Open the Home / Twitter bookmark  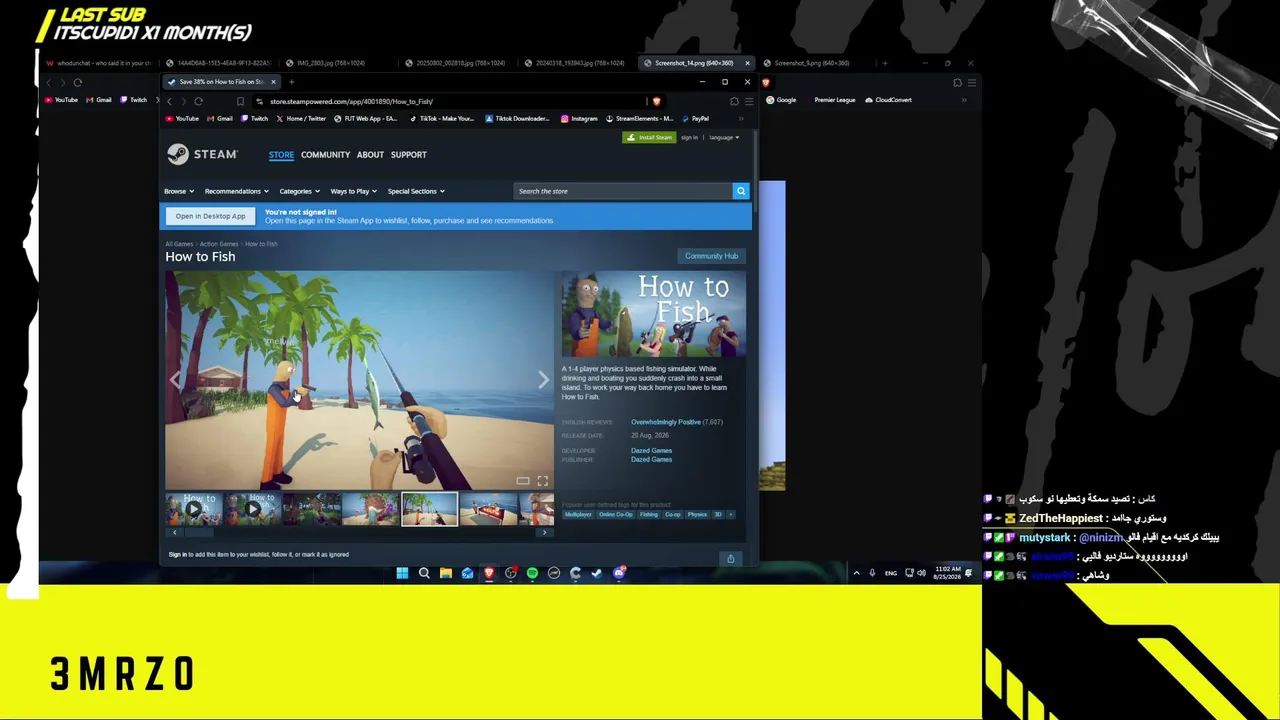[301, 119]
